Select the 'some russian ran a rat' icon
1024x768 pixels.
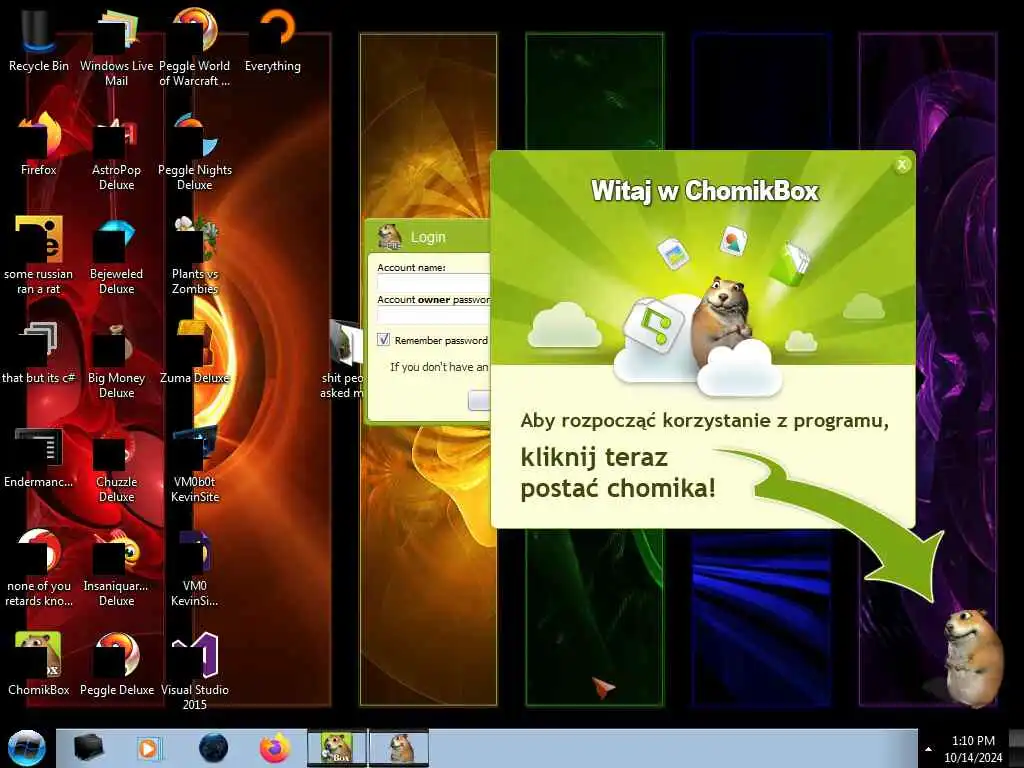coord(38,255)
